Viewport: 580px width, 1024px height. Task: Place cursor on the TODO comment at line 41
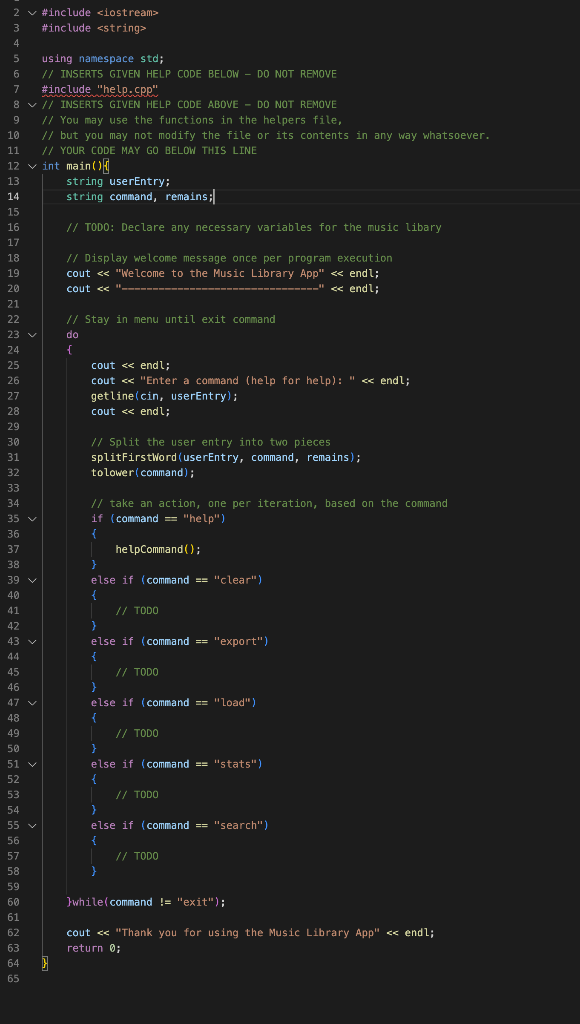[137, 611]
